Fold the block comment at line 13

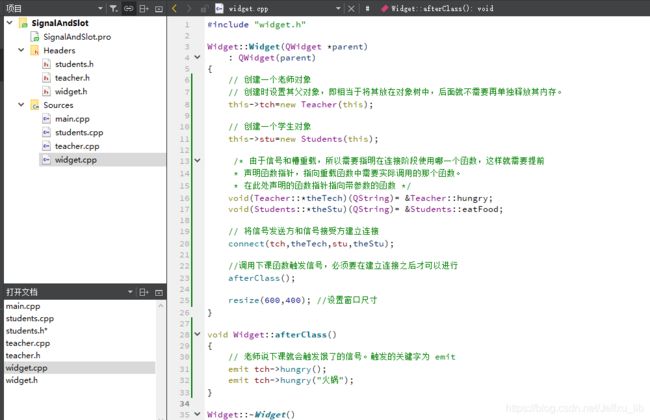[198, 160]
